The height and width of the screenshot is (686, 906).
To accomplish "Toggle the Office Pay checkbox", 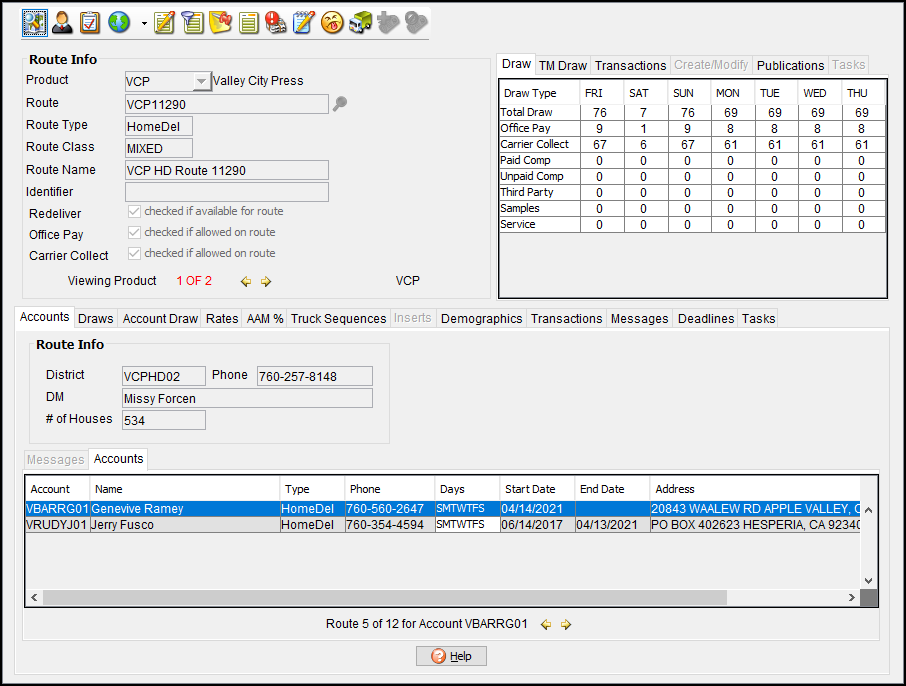I will 134,233.
